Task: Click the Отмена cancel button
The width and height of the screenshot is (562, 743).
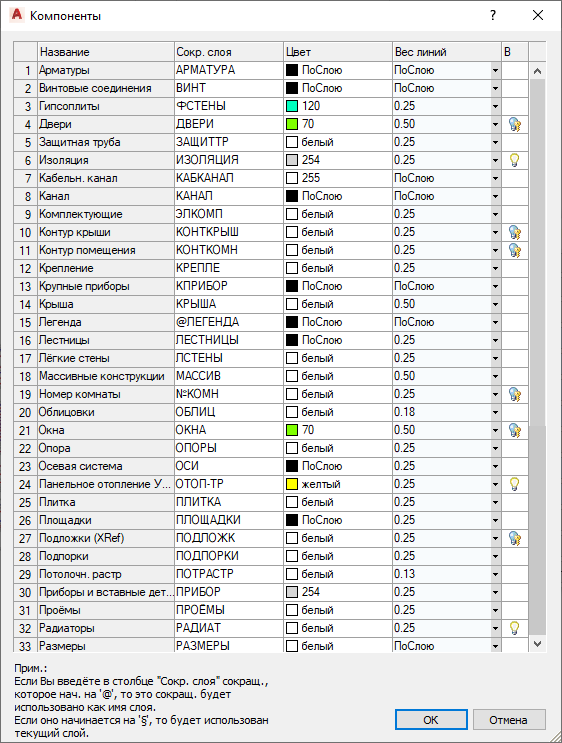Action: tap(509, 720)
